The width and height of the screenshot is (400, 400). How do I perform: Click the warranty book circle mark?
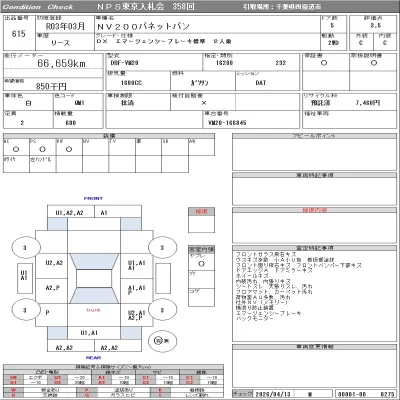click(324, 63)
